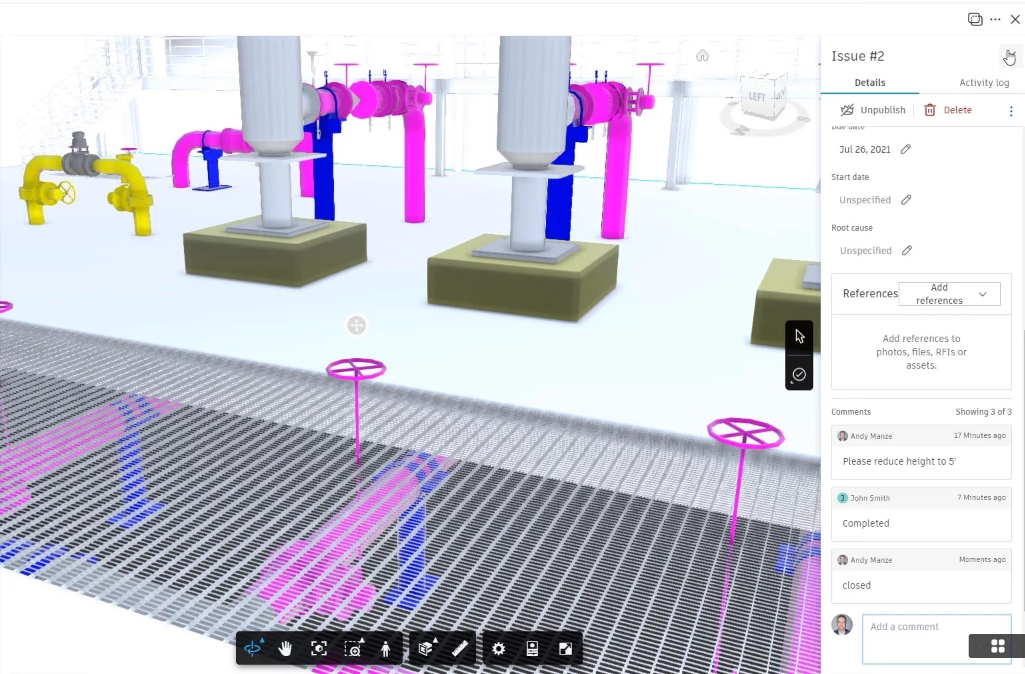Click the 'Showing 3 of 3' text
The width and height of the screenshot is (1025, 674).
click(983, 412)
